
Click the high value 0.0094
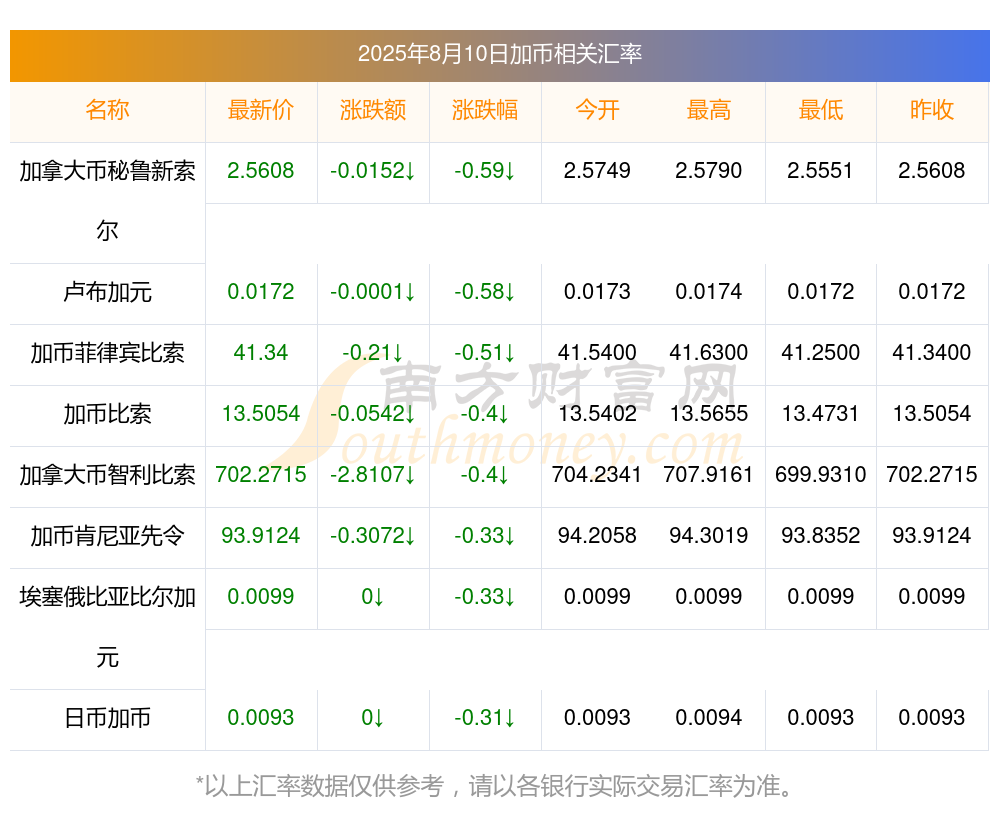coord(709,718)
